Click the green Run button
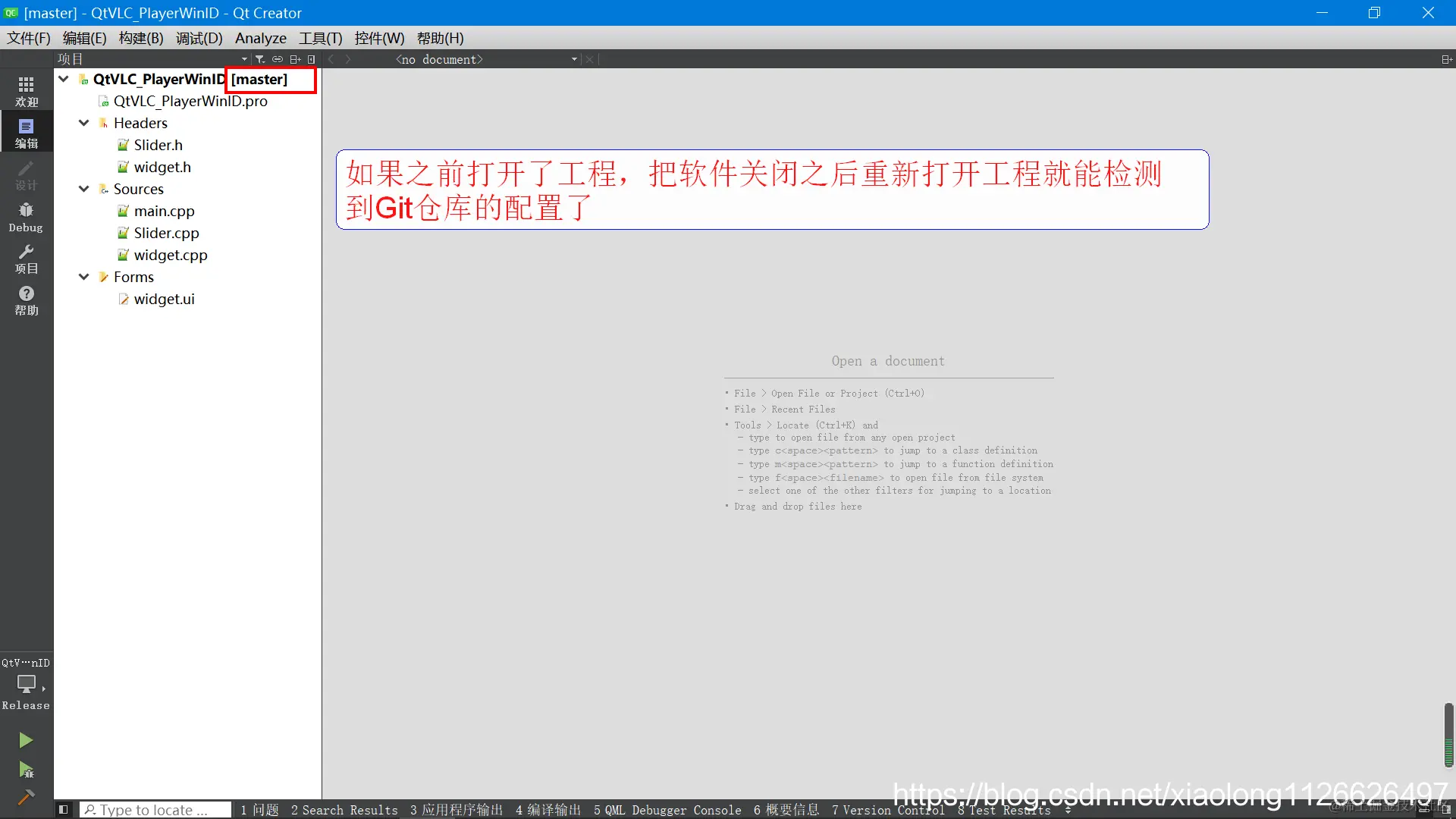 click(26, 740)
